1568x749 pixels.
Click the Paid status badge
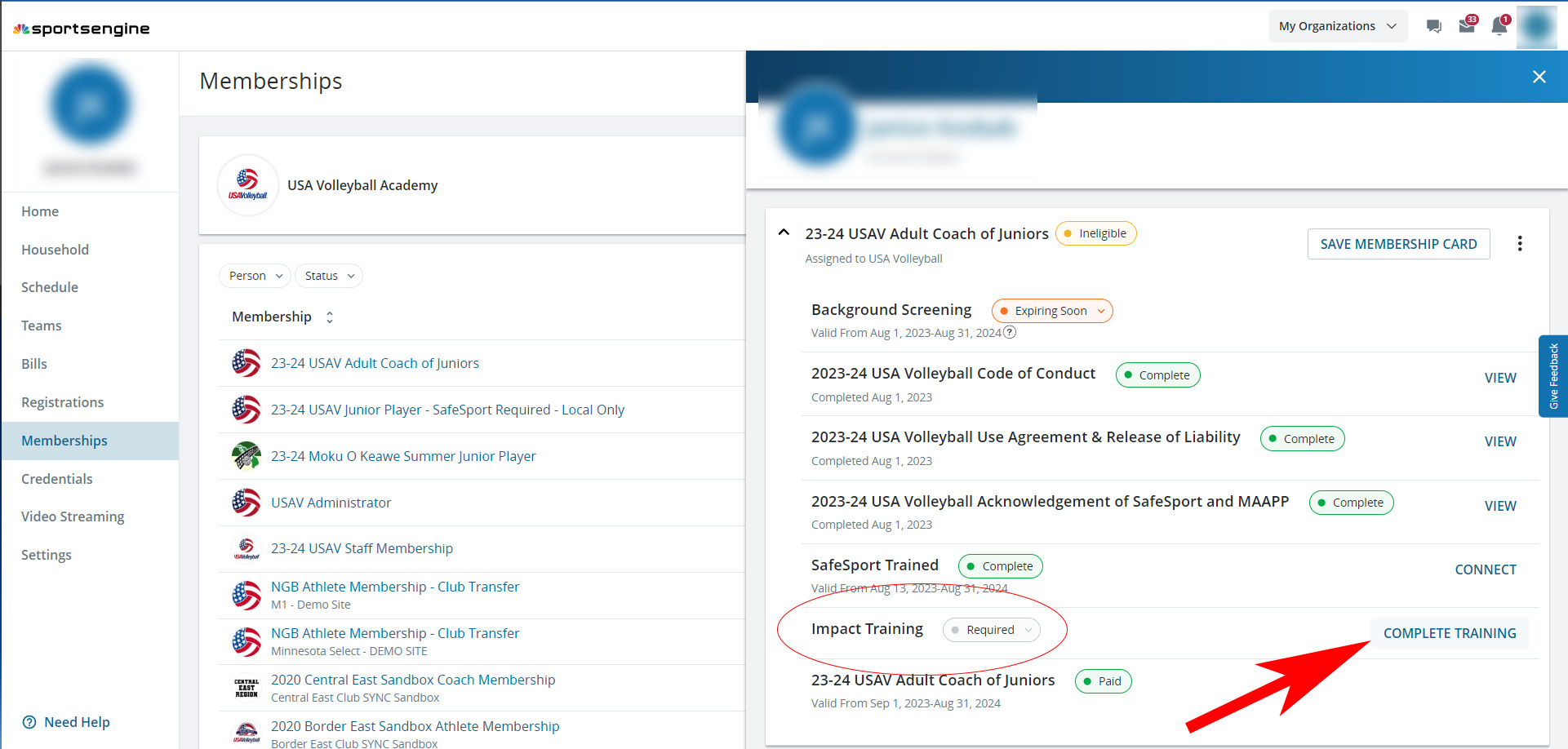pyautogui.click(x=1103, y=681)
